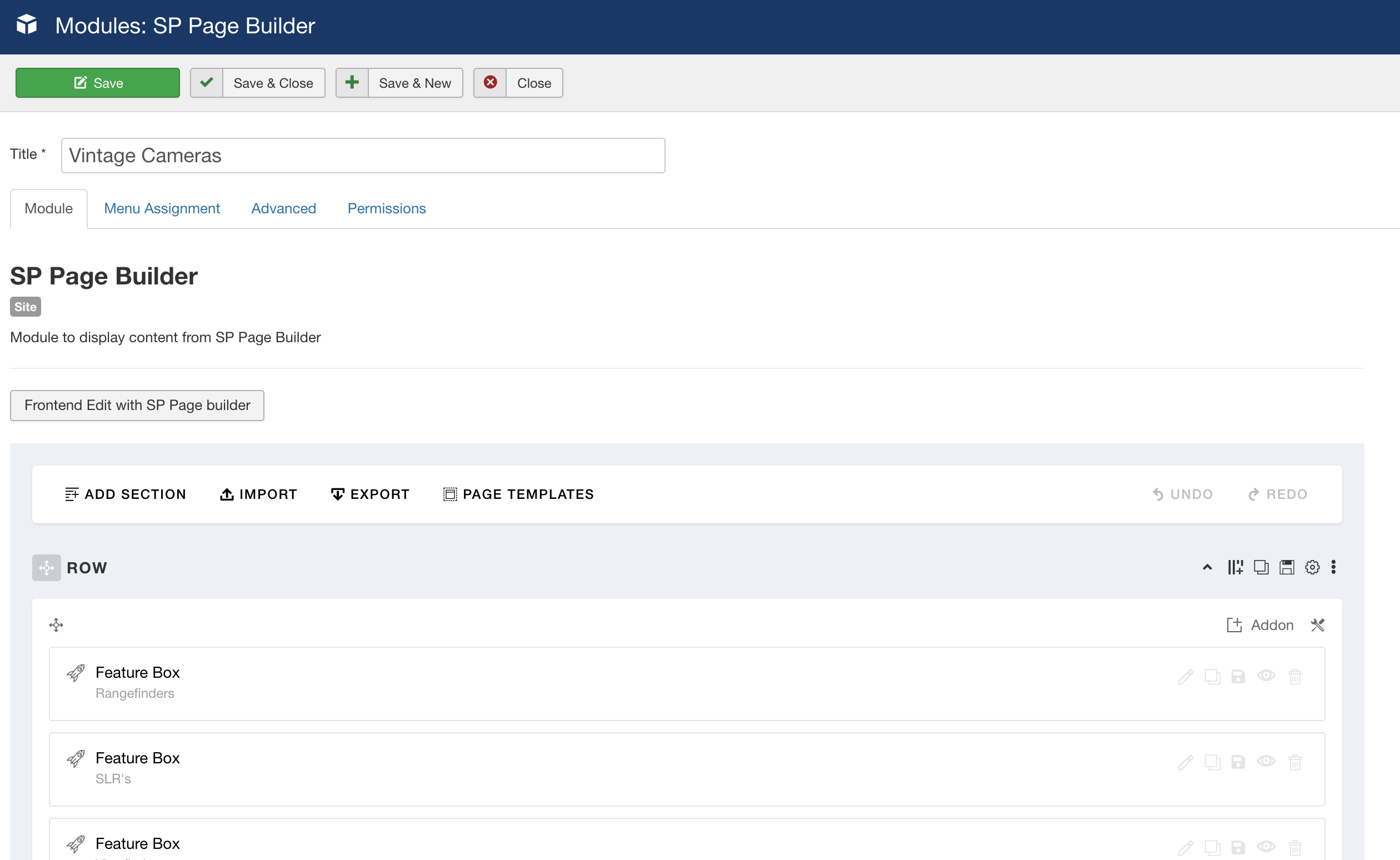Open Page Templates chooser
The width and height of the screenshot is (1400, 860).
[518, 494]
